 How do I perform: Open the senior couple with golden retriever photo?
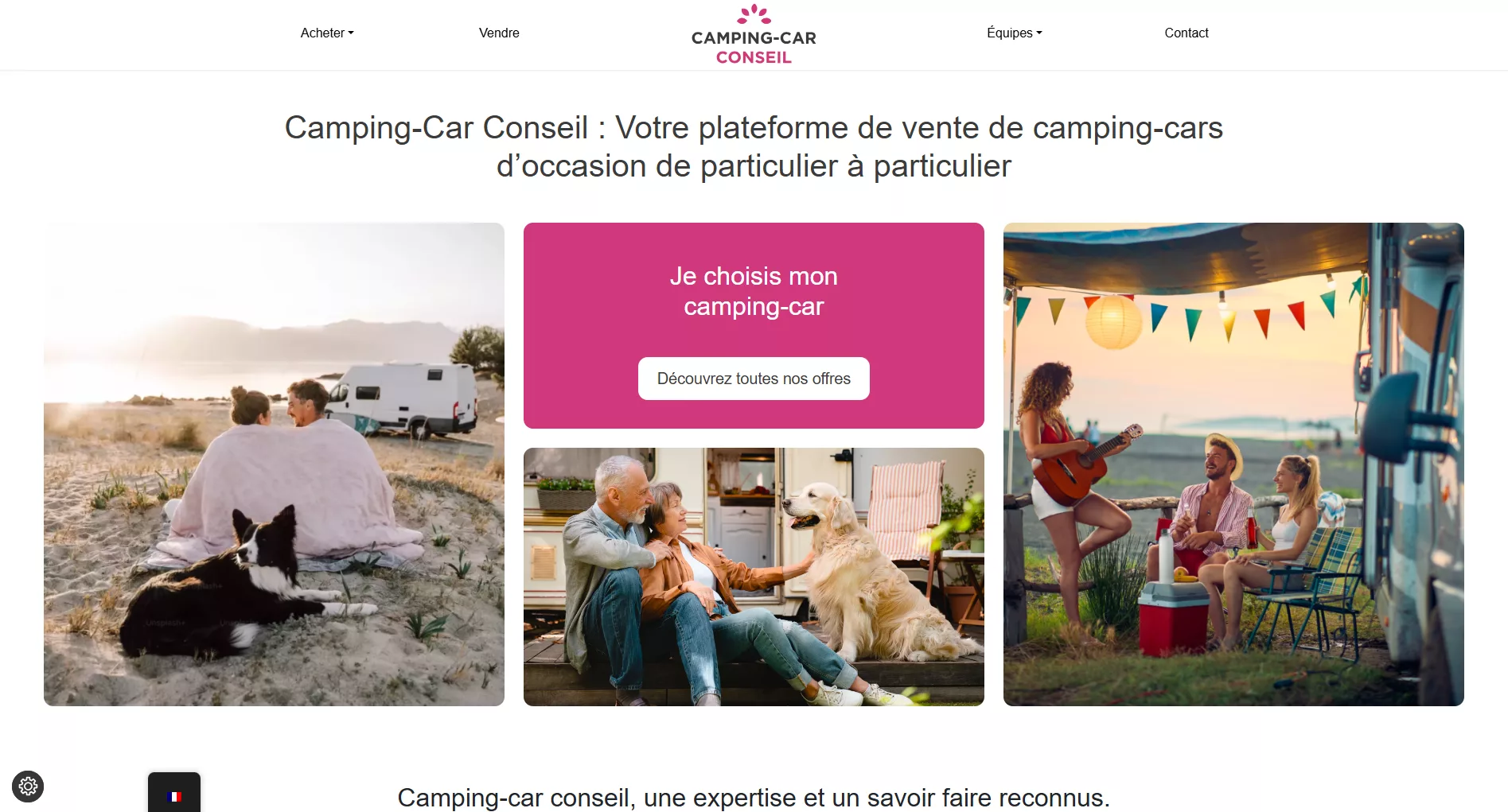coord(754,577)
